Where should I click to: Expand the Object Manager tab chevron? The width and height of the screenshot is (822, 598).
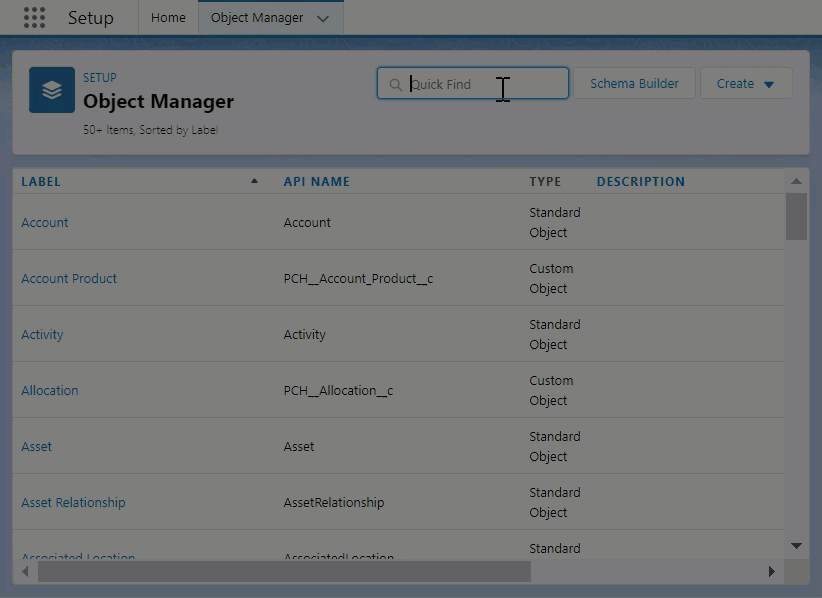click(322, 19)
